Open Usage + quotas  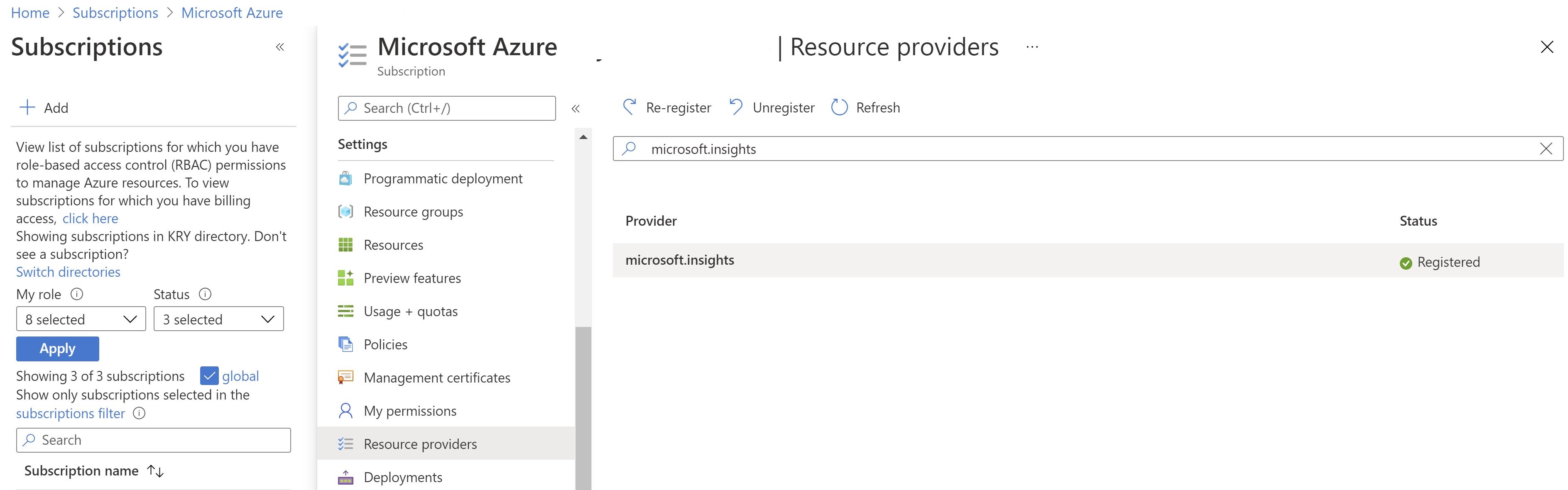pos(410,311)
